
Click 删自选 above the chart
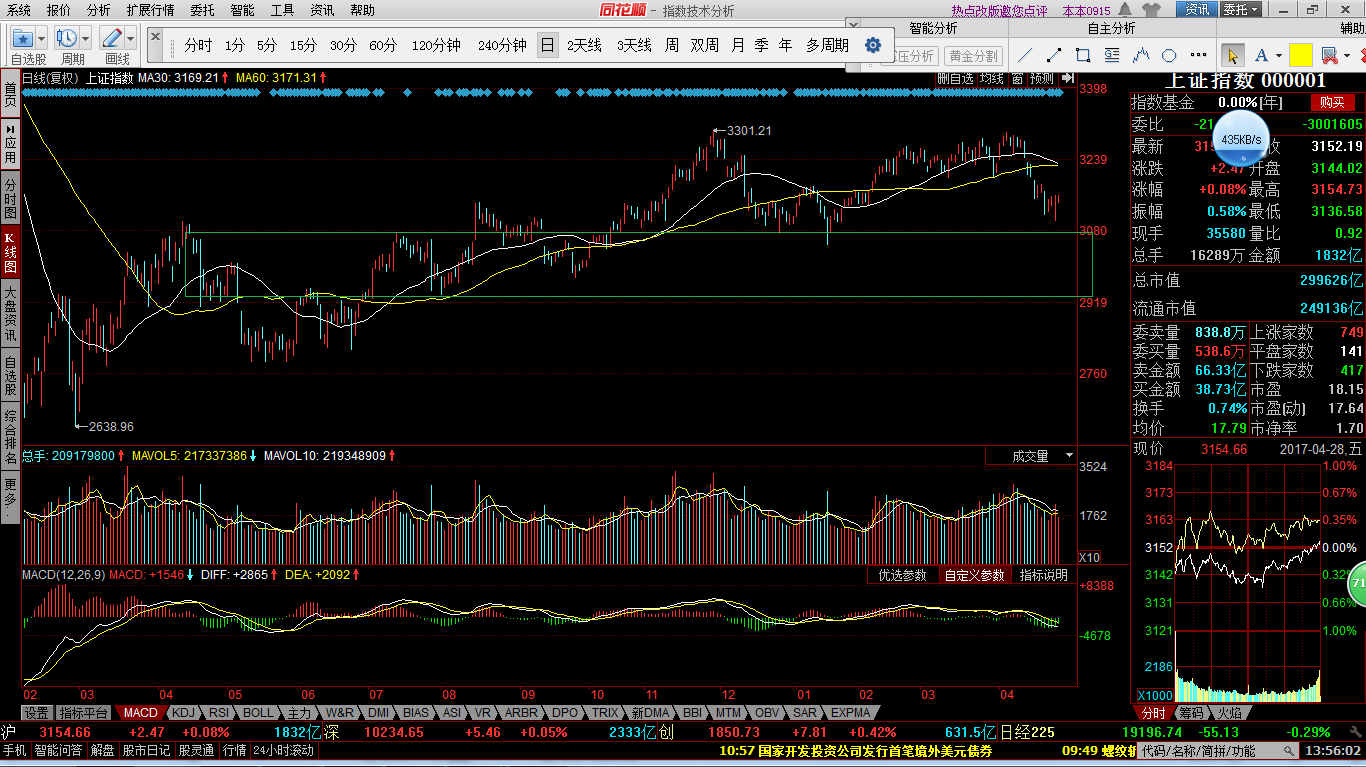click(x=955, y=78)
